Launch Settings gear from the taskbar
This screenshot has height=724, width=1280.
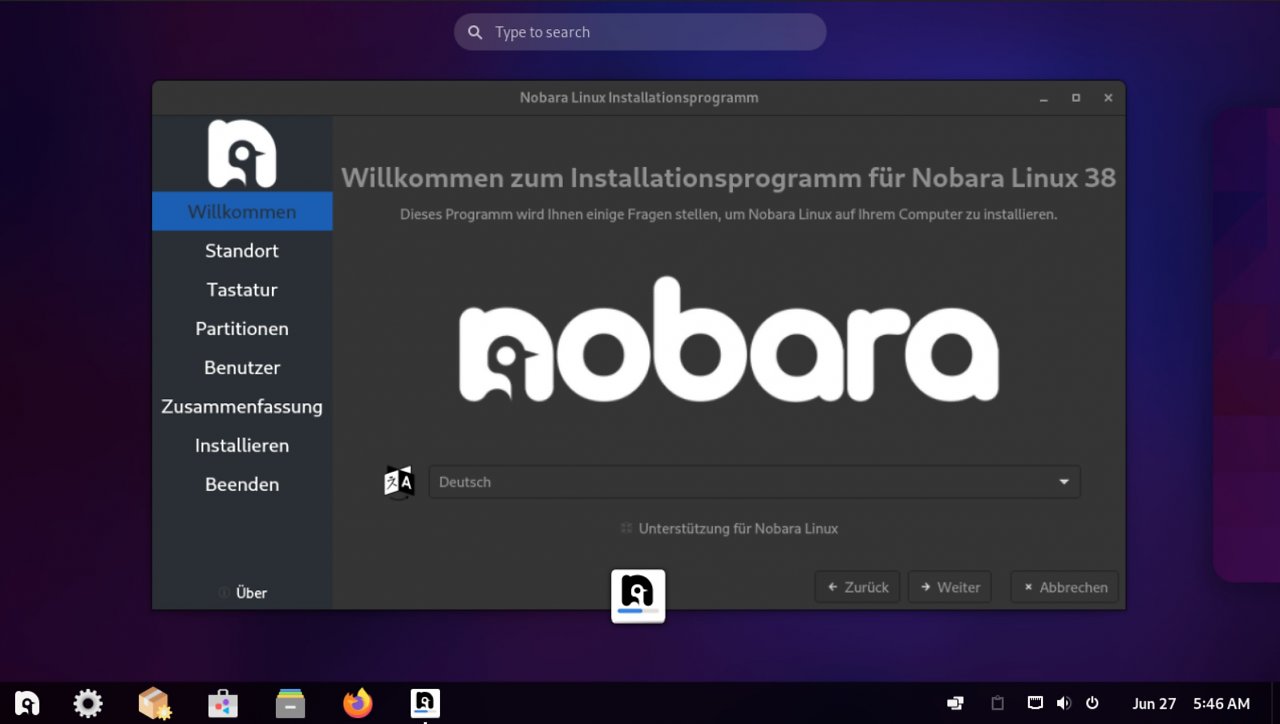[x=88, y=704]
